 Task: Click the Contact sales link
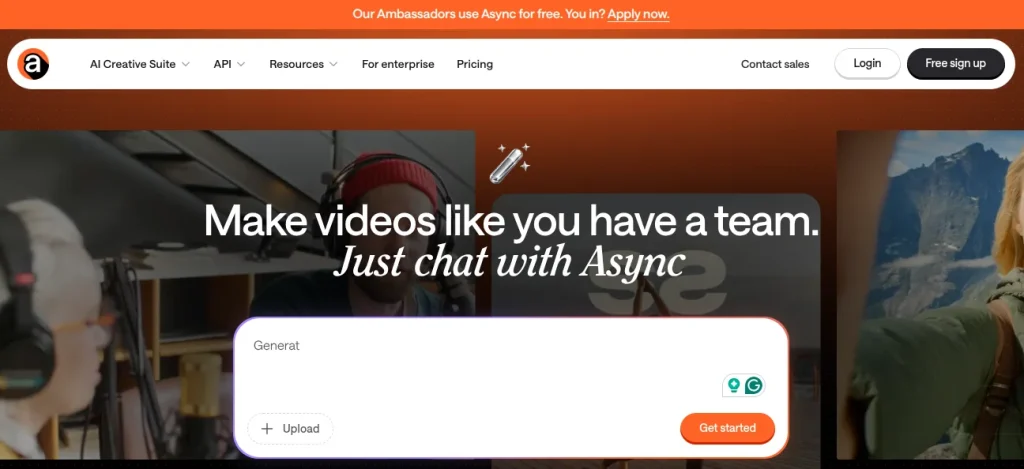pyautogui.click(x=775, y=64)
